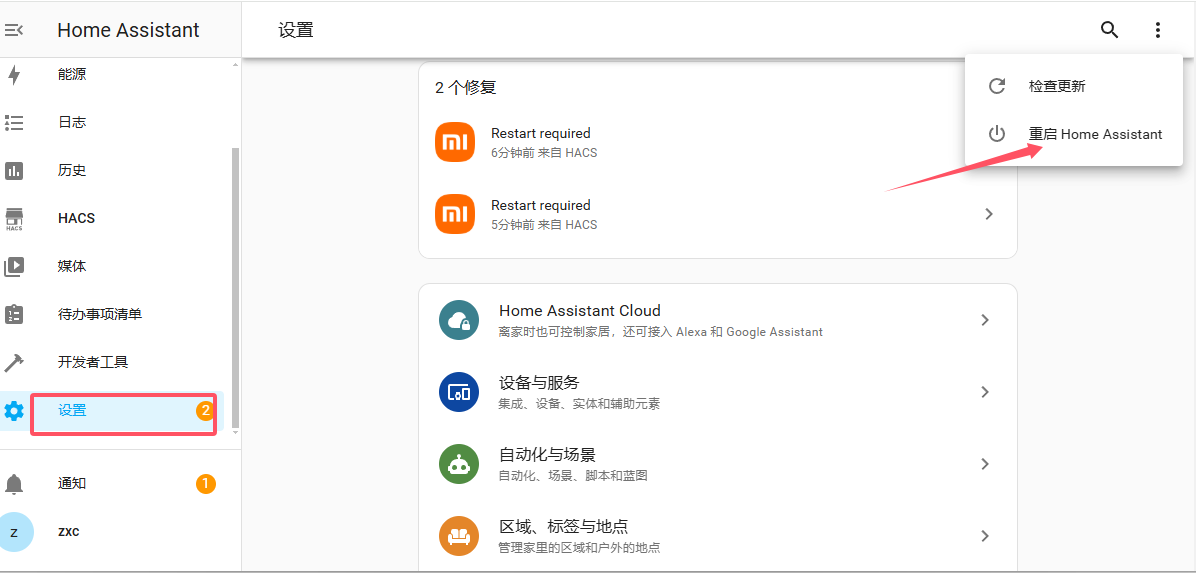The width and height of the screenshot is (1196, 573).
Task: Open the Home Assistant Cloud settings row
Action: pos(718,320)
